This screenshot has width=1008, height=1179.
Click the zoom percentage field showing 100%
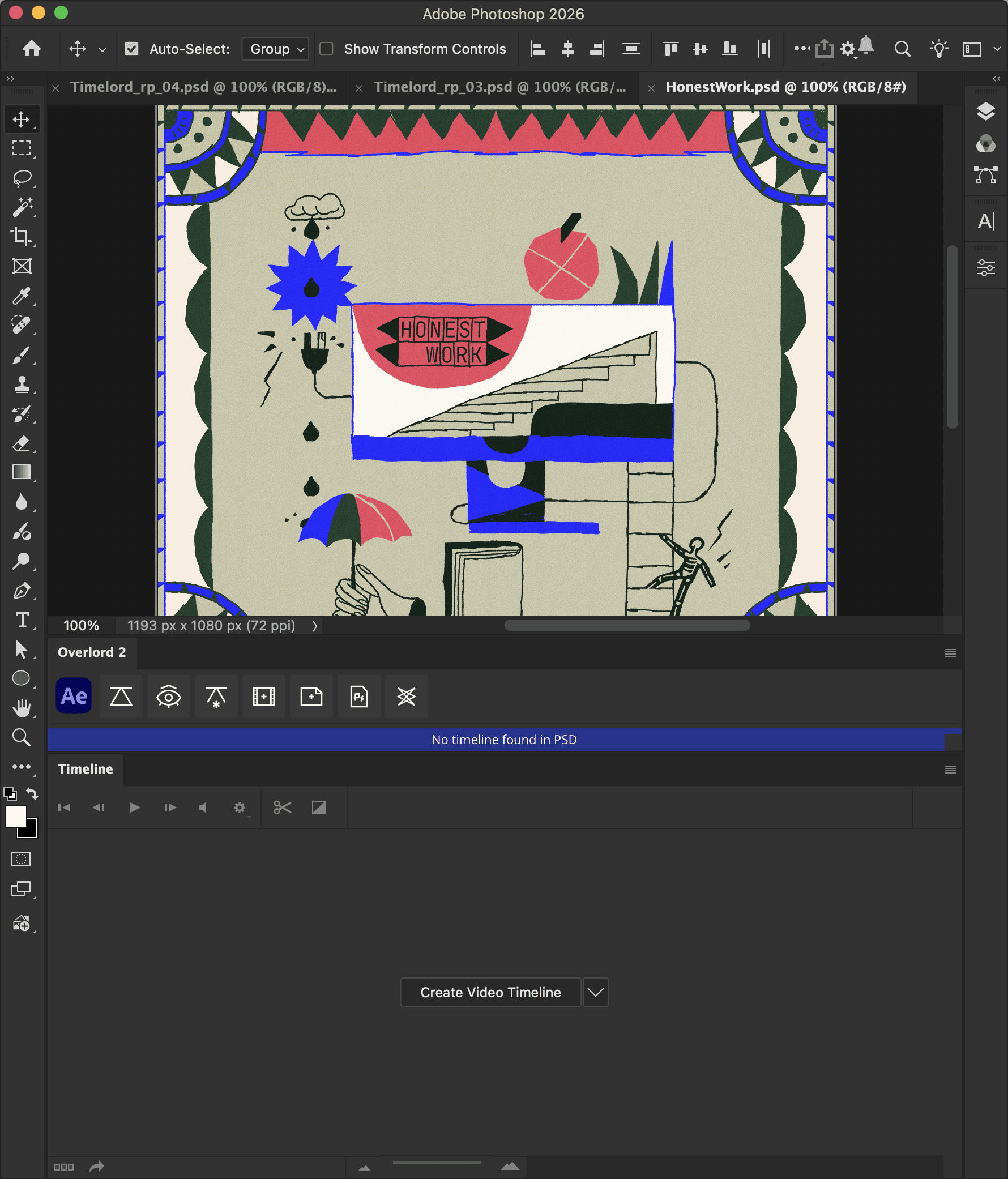[x=81, y=625]
